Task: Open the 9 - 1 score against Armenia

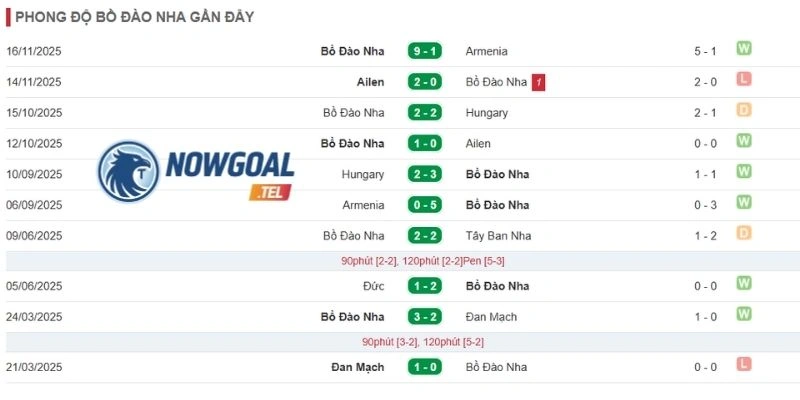Action: click(x=424, y=51)
